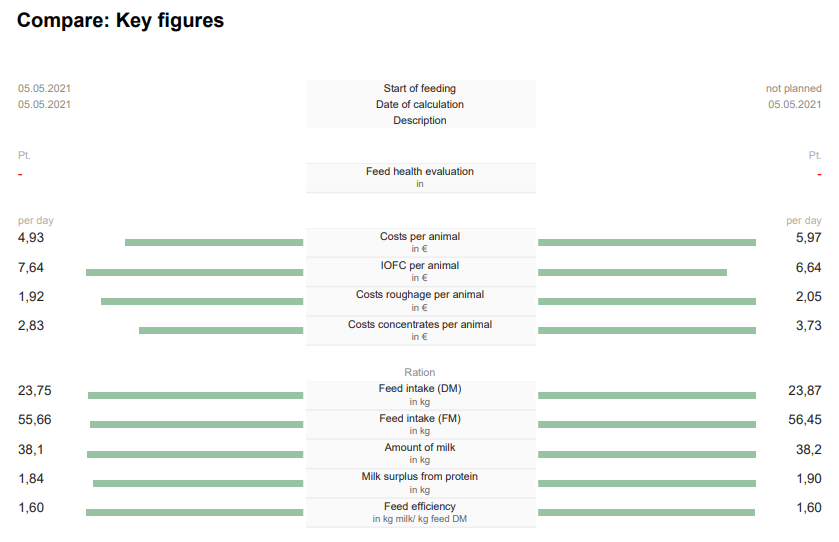Click the Feed intake (FM) row label
839x542 pixels.
420,418
